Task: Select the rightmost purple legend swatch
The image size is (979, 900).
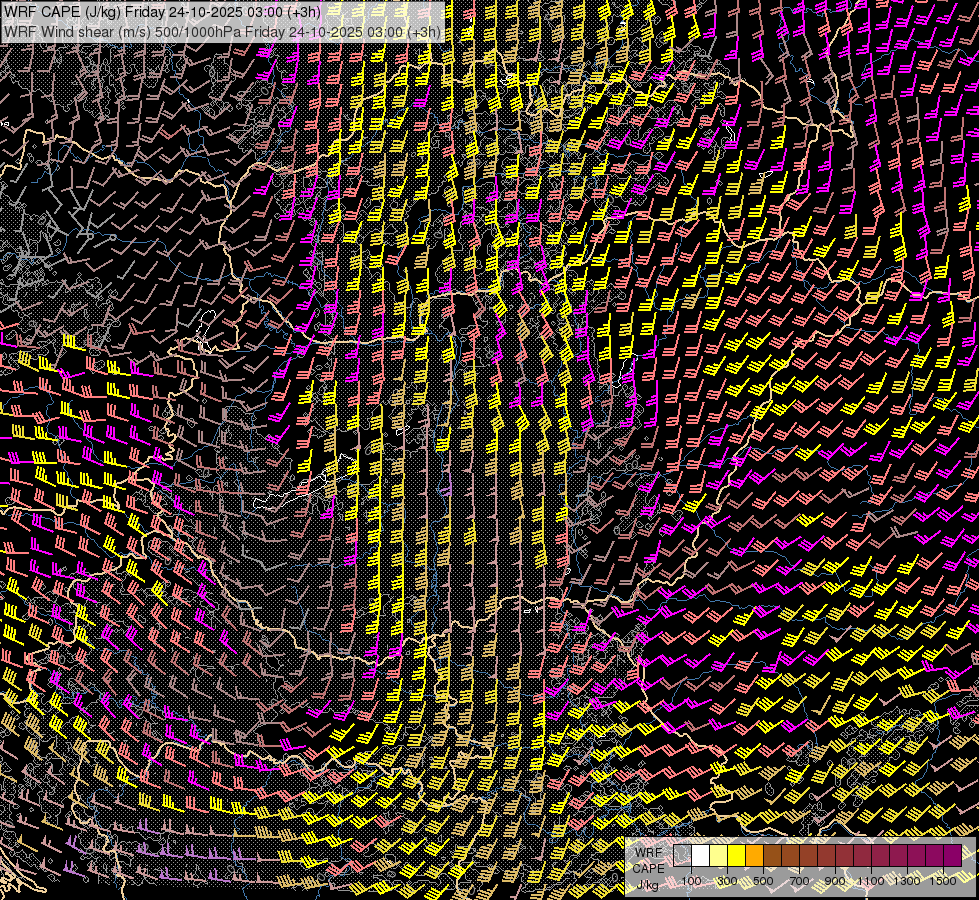Action: [953, 855]
